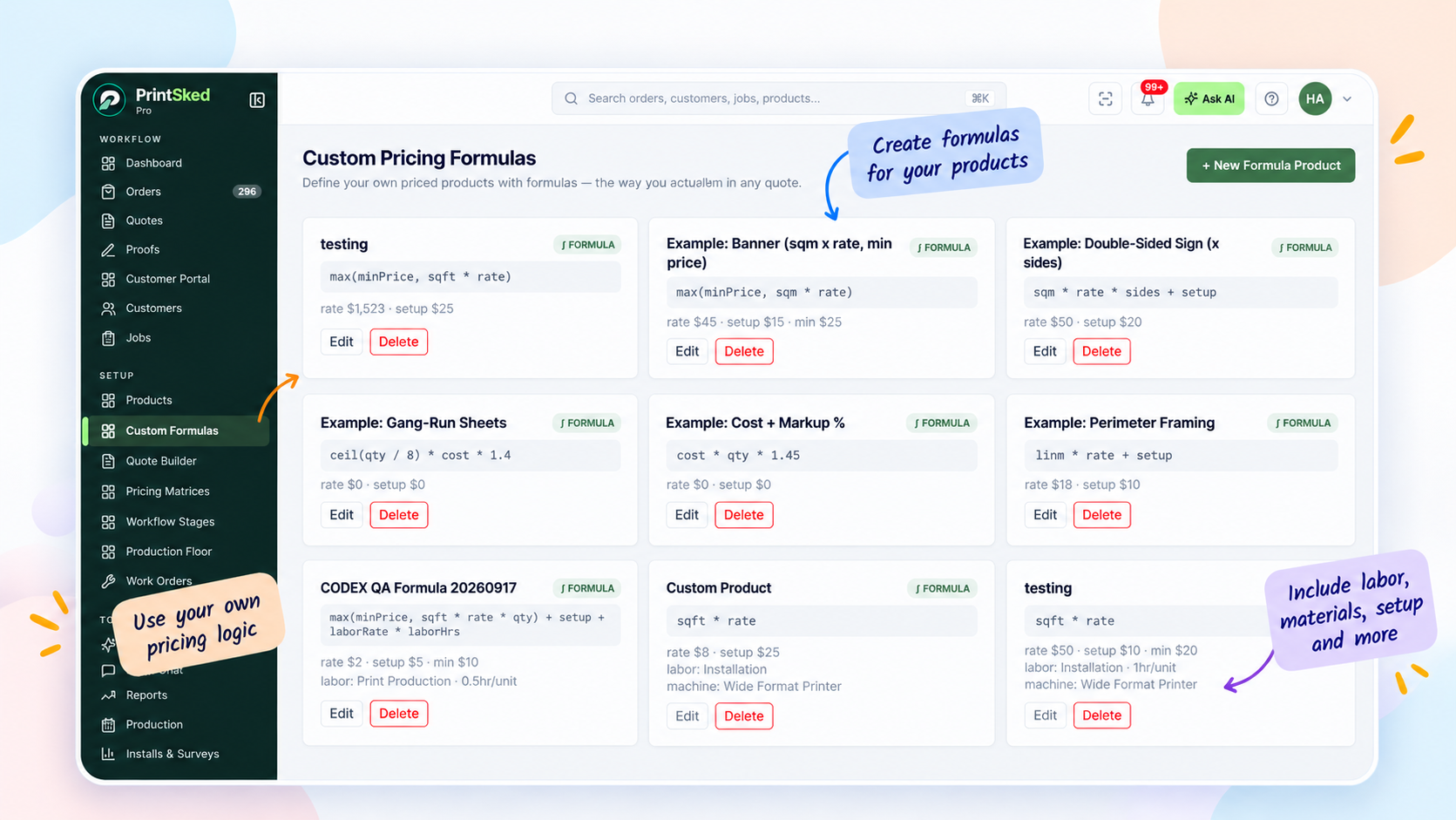Click the Ask AI button
The image size is (1456, 820).
pyautogui.click(x=1209, y=98)
